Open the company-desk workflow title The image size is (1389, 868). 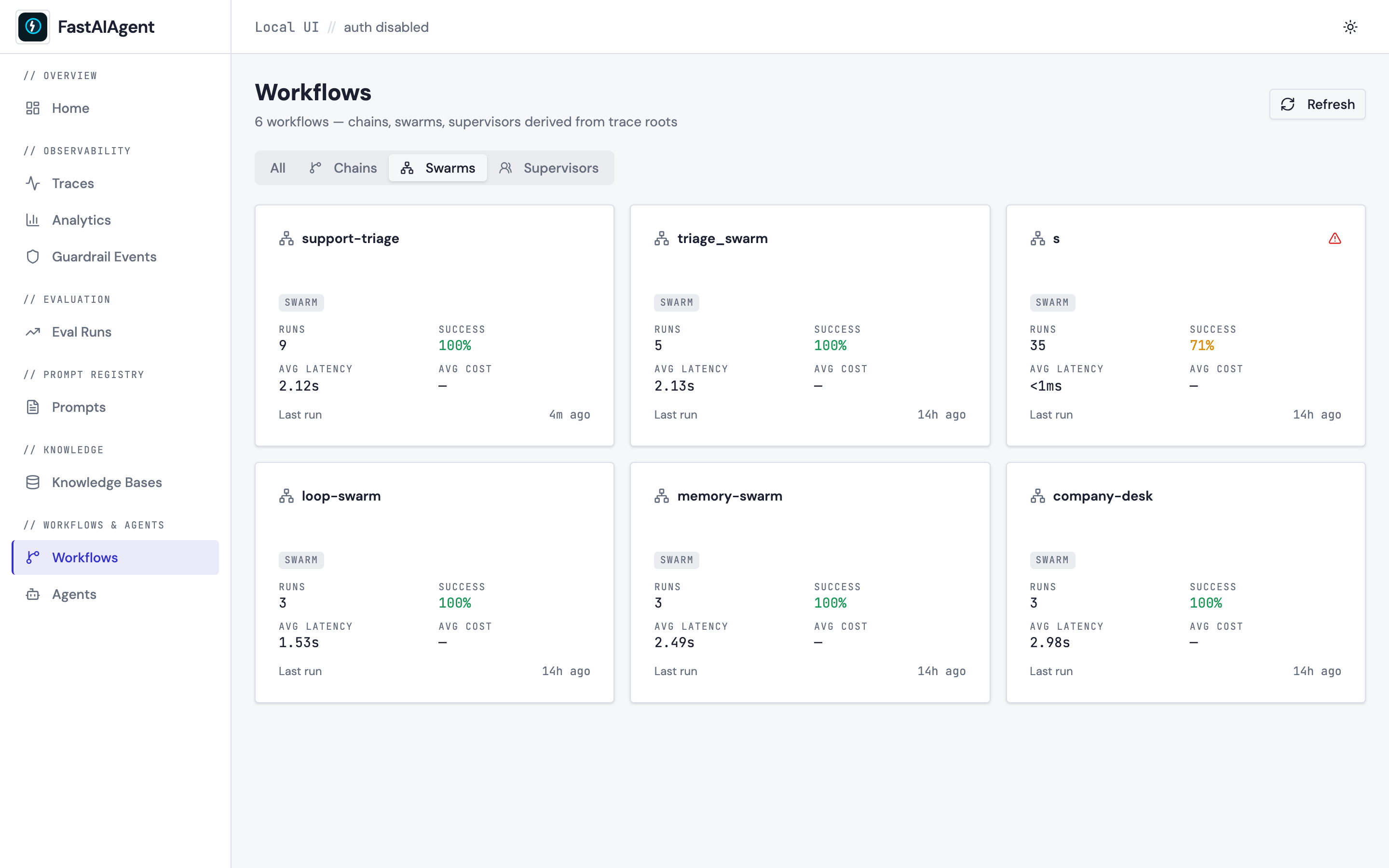[x=1103, y=496]
